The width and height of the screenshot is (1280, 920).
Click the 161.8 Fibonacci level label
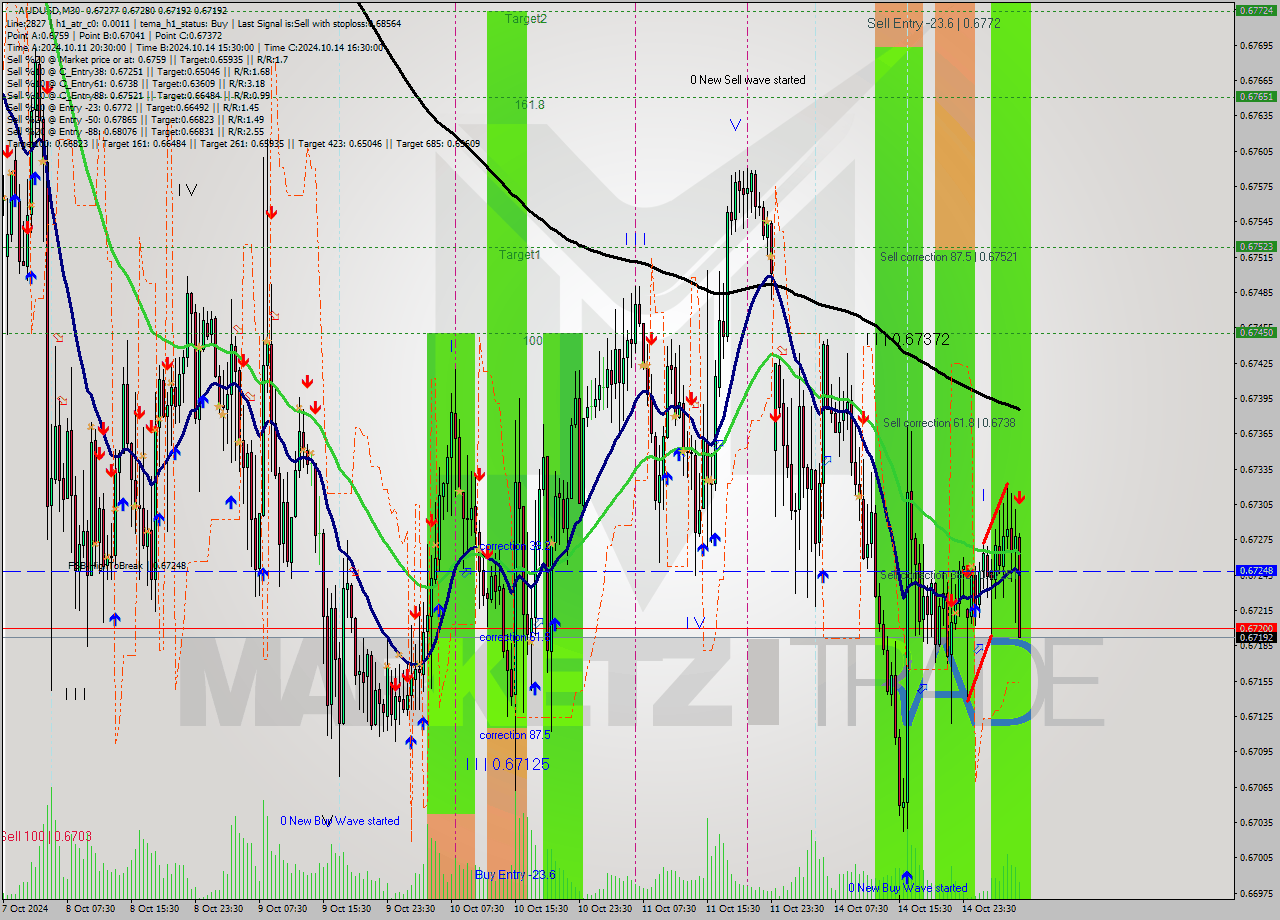(x=530, y=105)
